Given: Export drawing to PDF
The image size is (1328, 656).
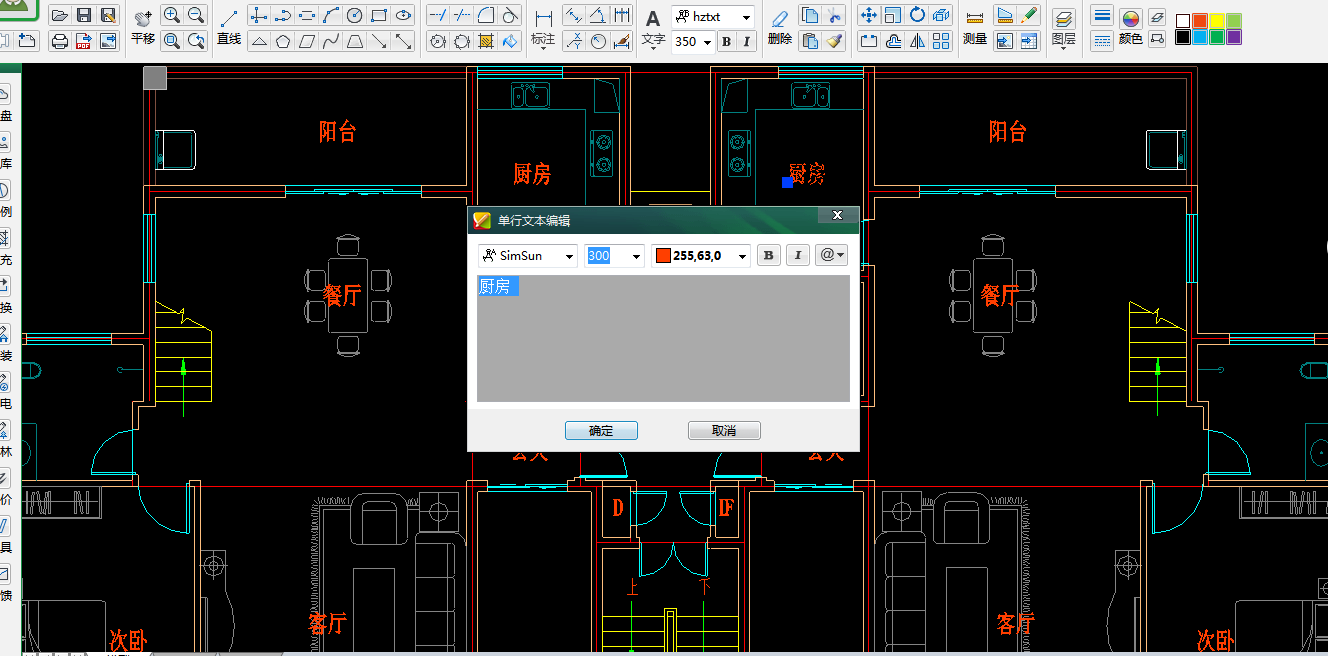Looking at the screenshot, I should tap(84, 41).
